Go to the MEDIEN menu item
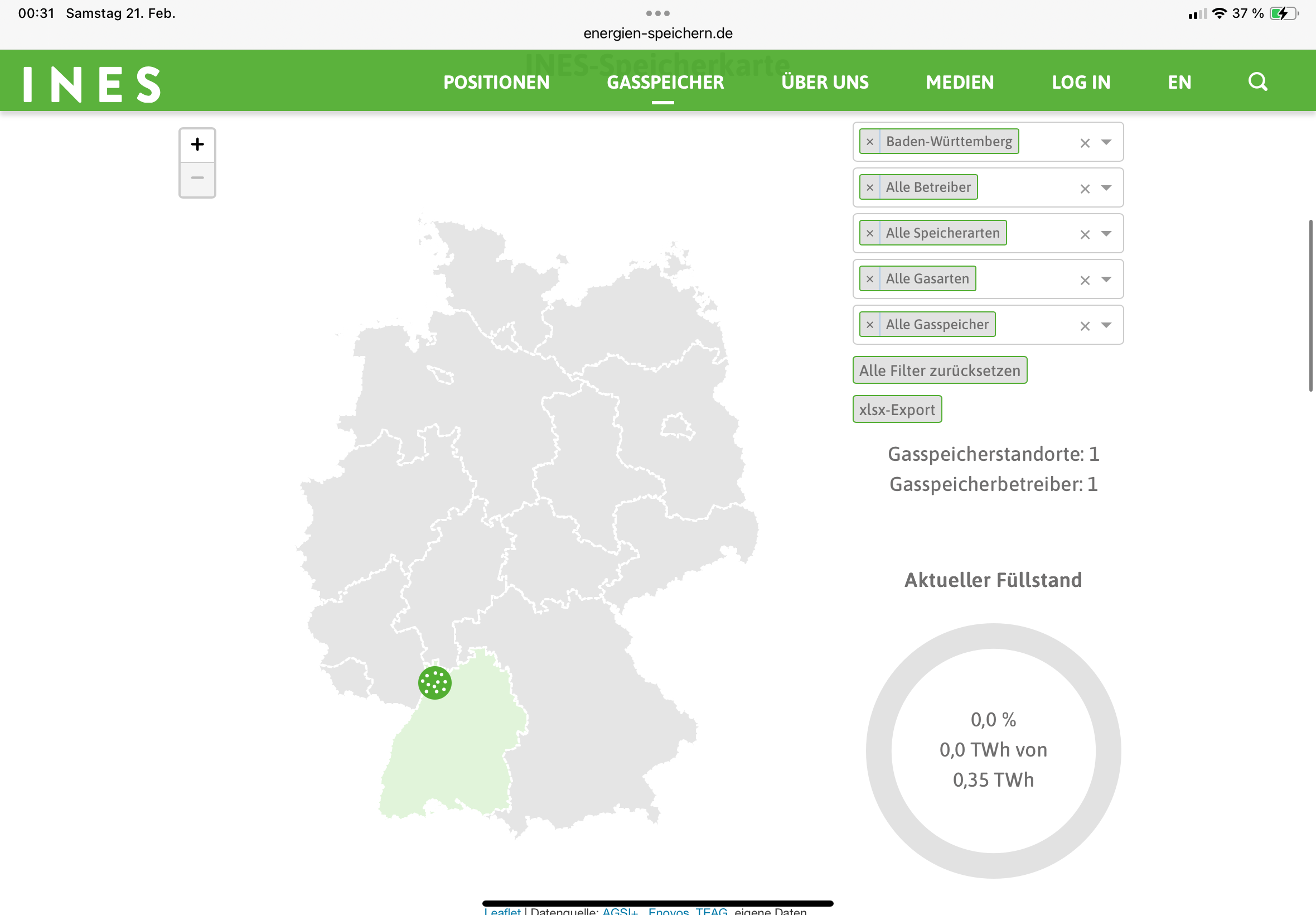The width and height of the screenshot is (1316, 915). 960,82
